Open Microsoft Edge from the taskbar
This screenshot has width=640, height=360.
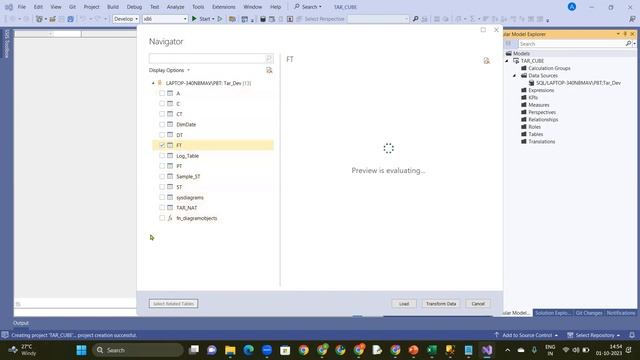pos(248,350)
